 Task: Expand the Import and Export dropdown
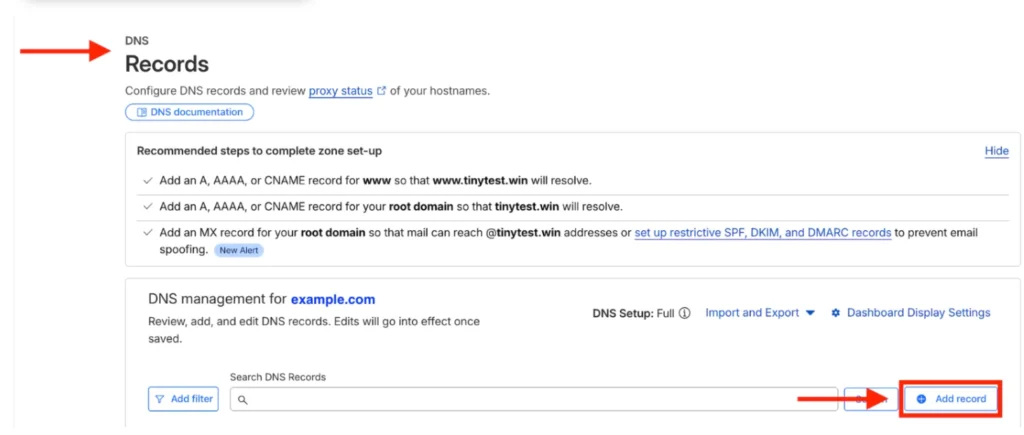tap(760, 313)
